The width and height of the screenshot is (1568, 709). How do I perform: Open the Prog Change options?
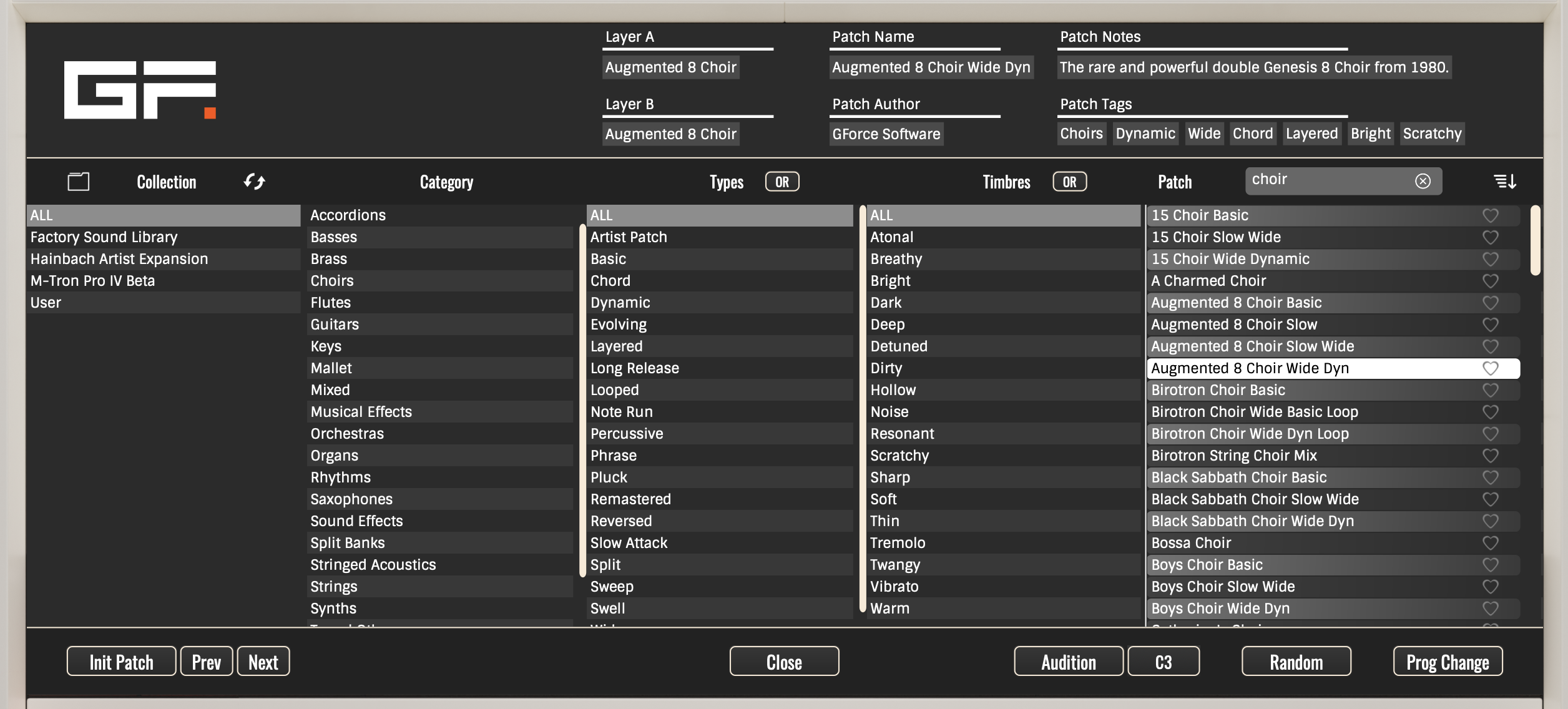[x=1447, y=662]
